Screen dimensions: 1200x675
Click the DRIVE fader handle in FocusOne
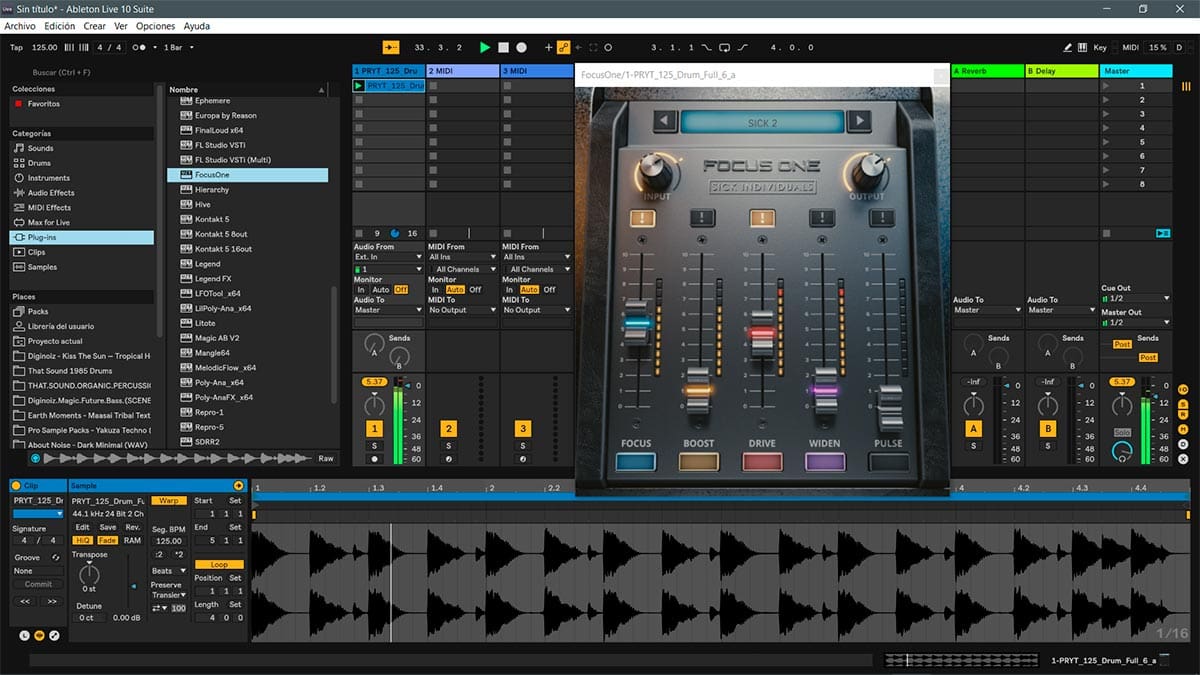point(762,336)
